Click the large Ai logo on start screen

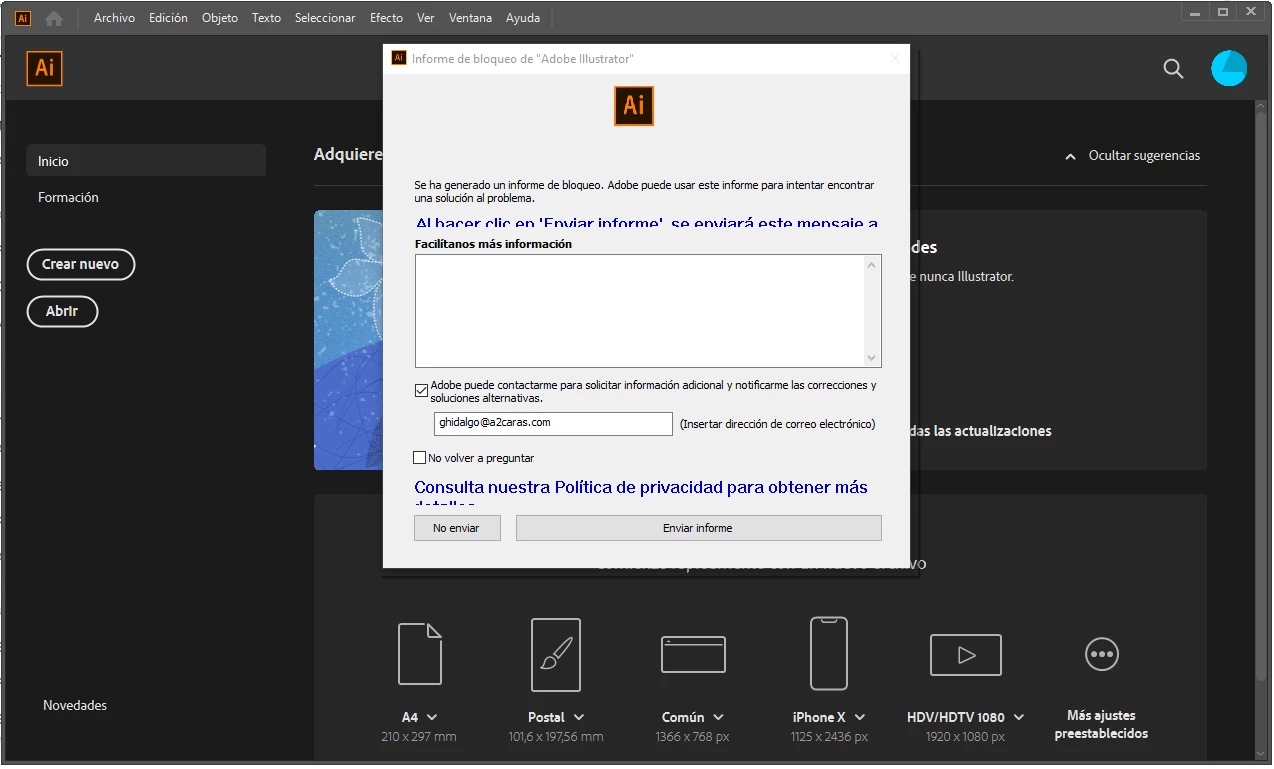tap(45, 68)
